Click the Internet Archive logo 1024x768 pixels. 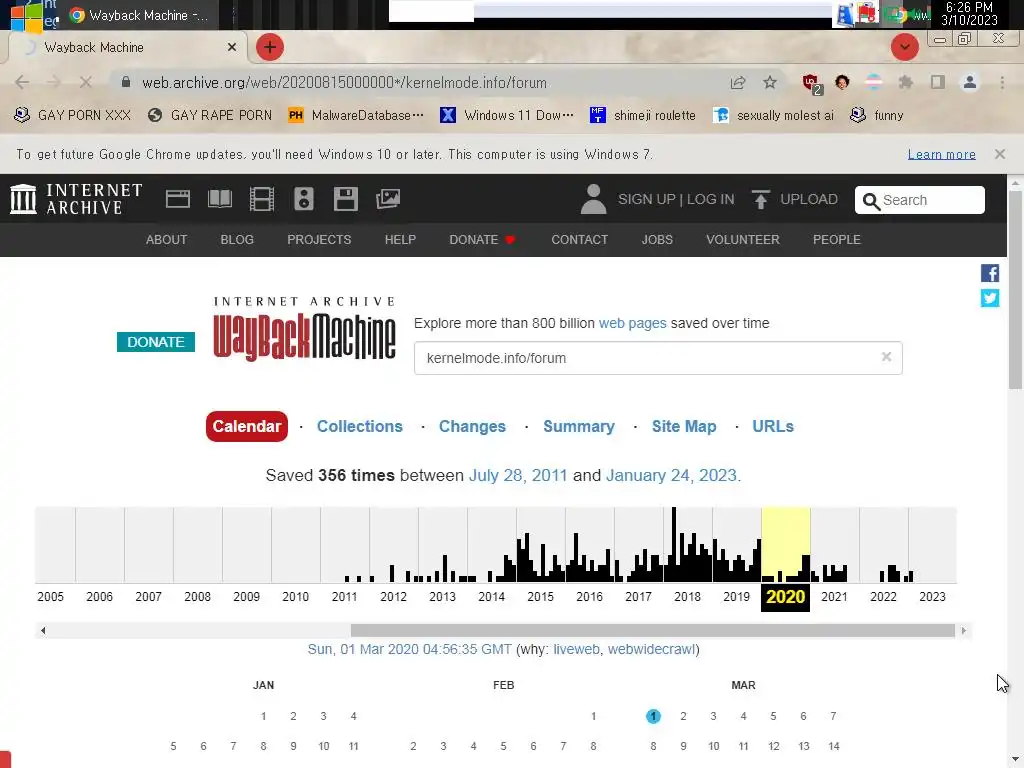[76, 199]
